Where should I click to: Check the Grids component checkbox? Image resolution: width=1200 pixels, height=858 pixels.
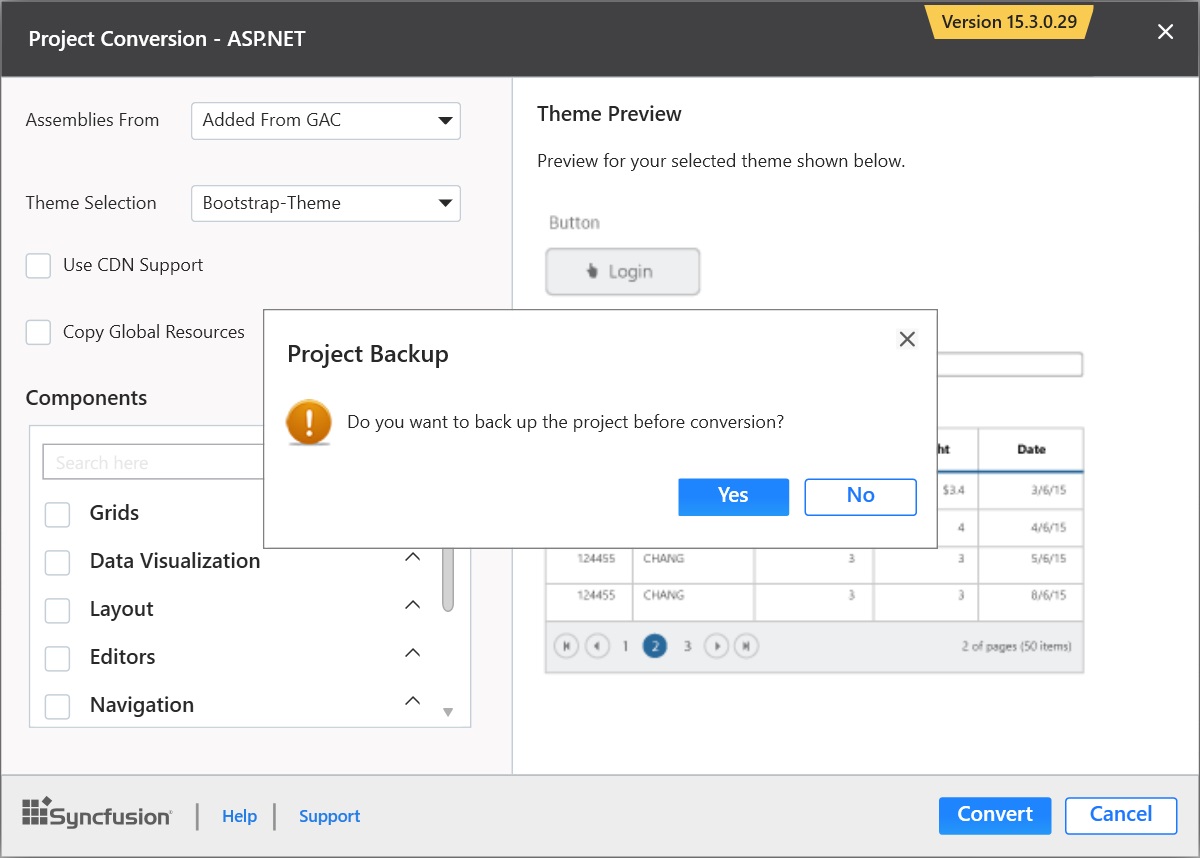[57, 513]
